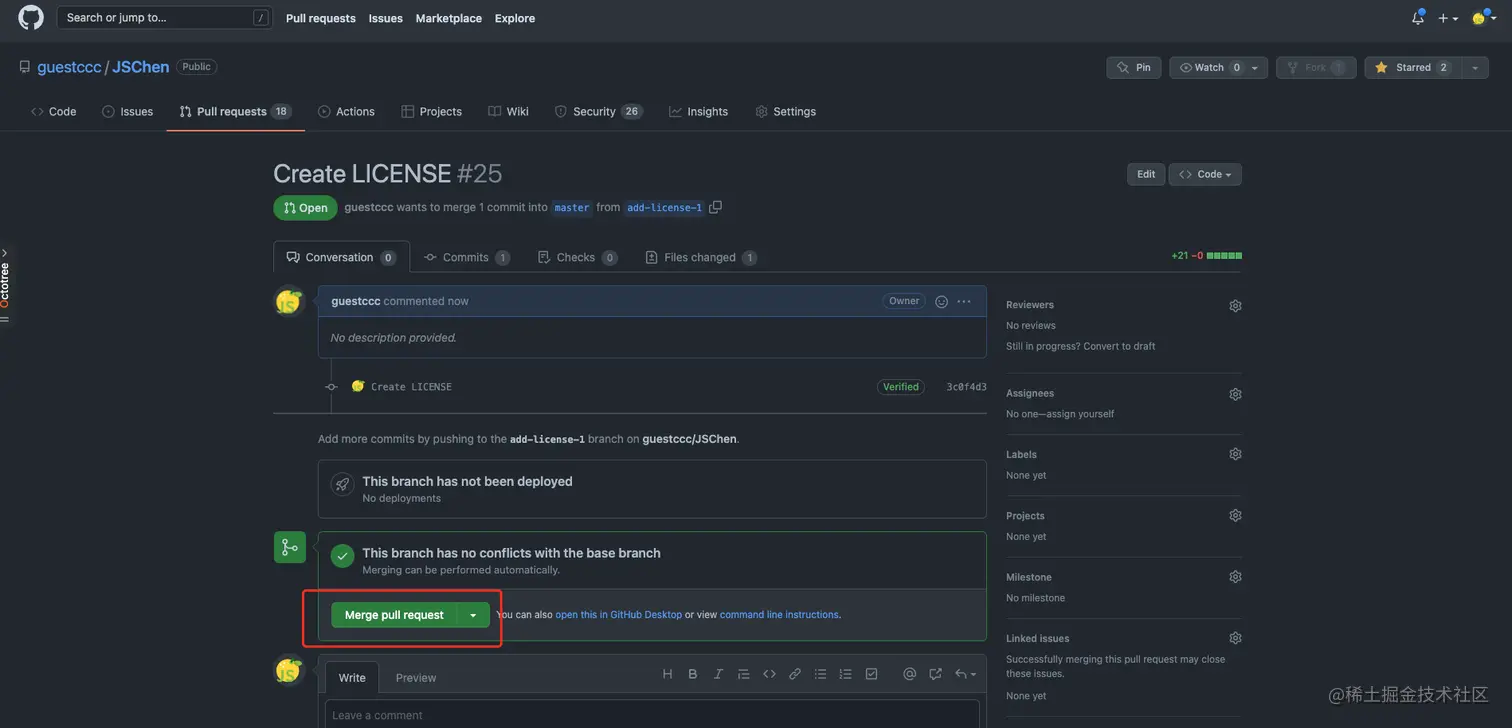The width and height of the screenshot is (1512, 728).
Task: Copy the add-license-1 branch name
Action: (x=715, y=207)
